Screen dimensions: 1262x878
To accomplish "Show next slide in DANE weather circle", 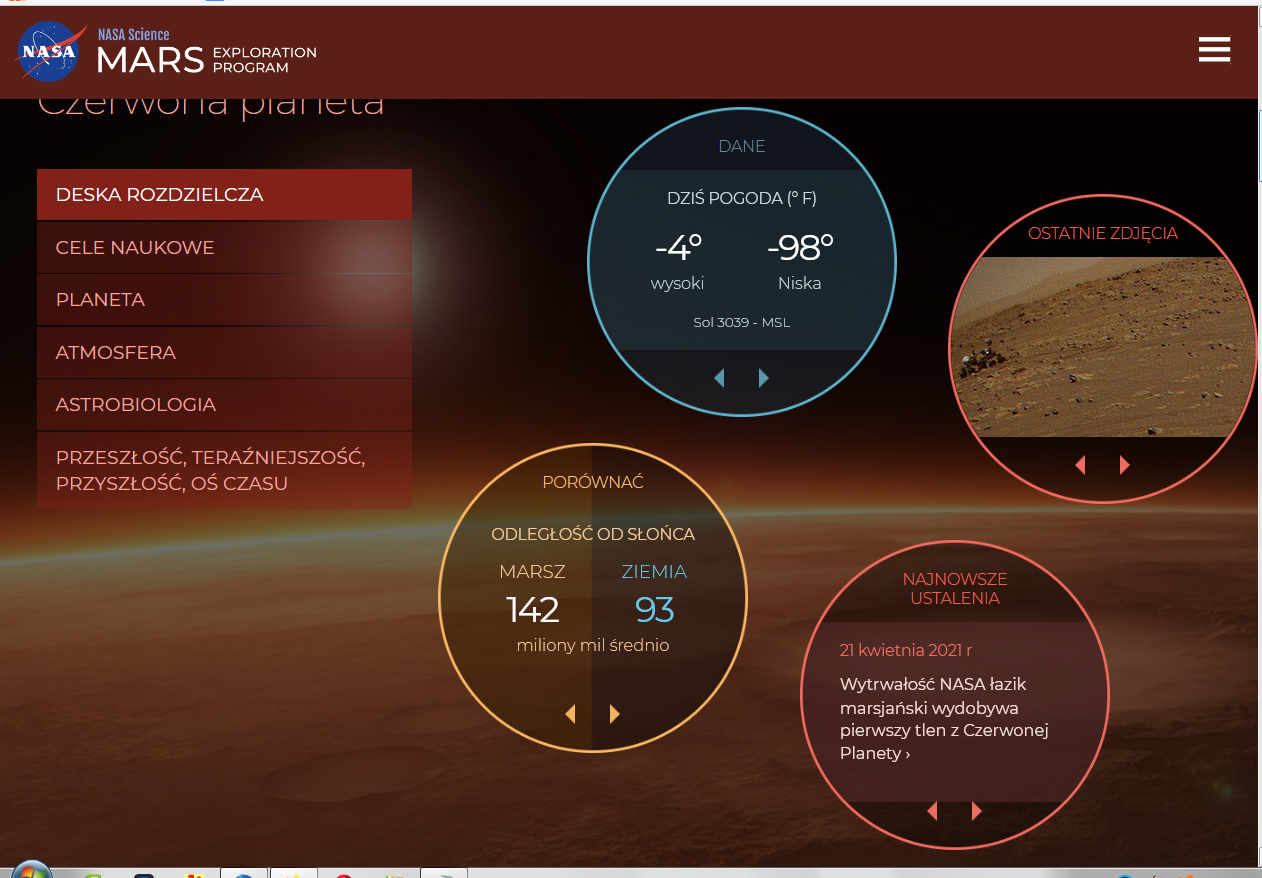I will click(763, 377).
